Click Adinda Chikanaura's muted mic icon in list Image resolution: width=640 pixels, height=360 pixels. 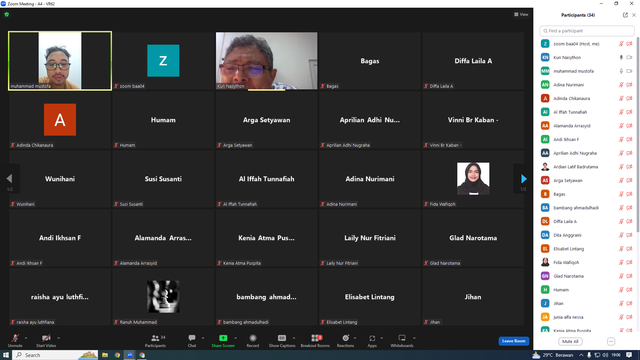click(x=621, y=98)
